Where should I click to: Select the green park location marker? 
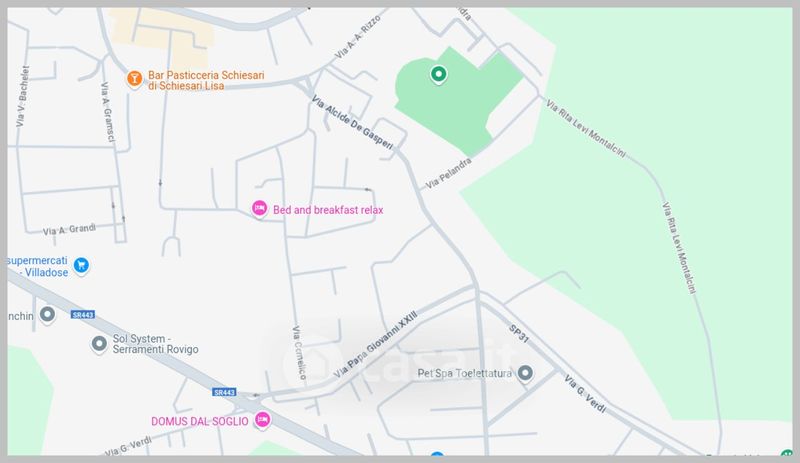438,74
